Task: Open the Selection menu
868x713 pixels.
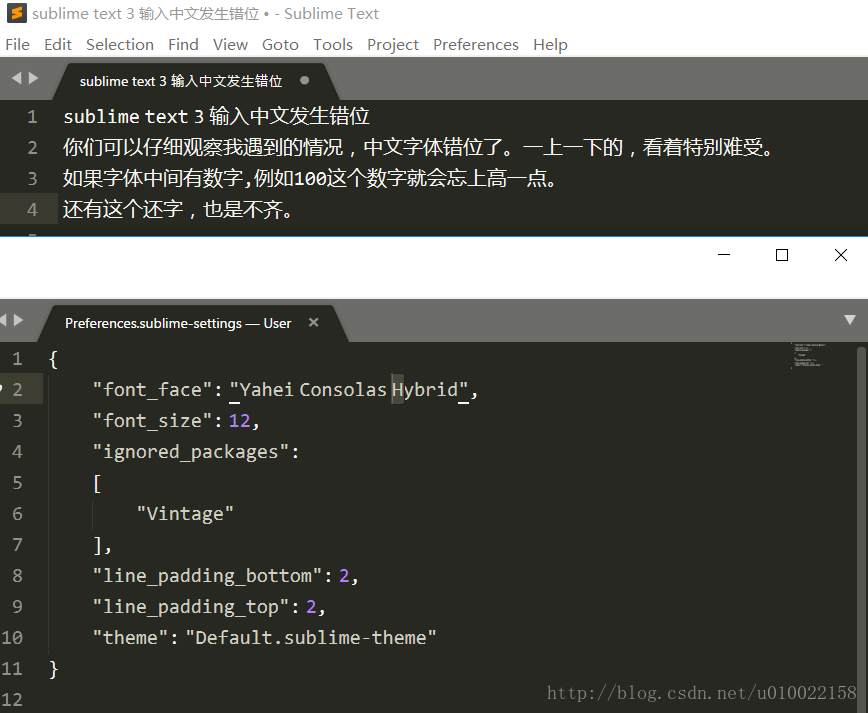Action: 120,44
